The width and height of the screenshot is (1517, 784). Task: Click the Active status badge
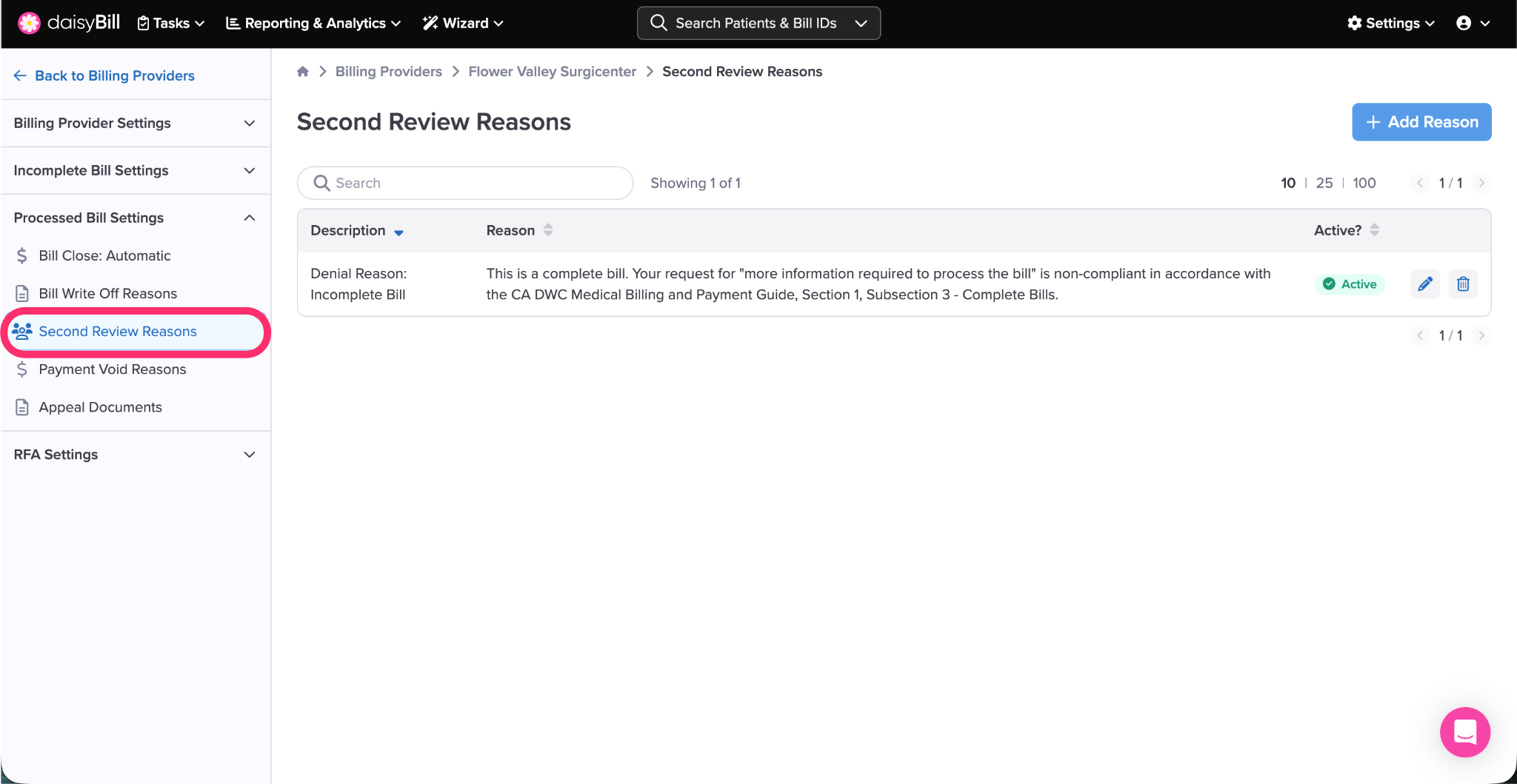[x=1350, y=284]
